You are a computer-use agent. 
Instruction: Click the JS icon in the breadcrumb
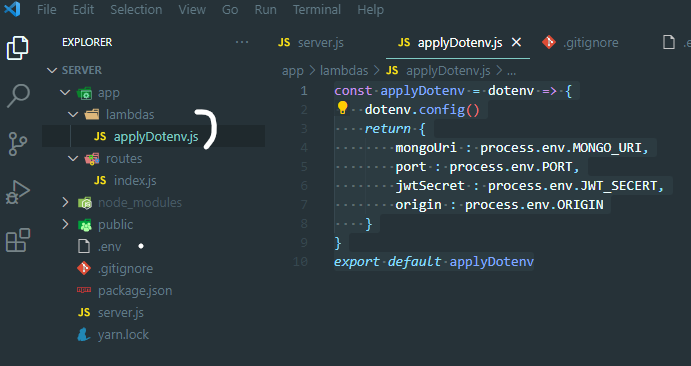click(x=392, y=70)
